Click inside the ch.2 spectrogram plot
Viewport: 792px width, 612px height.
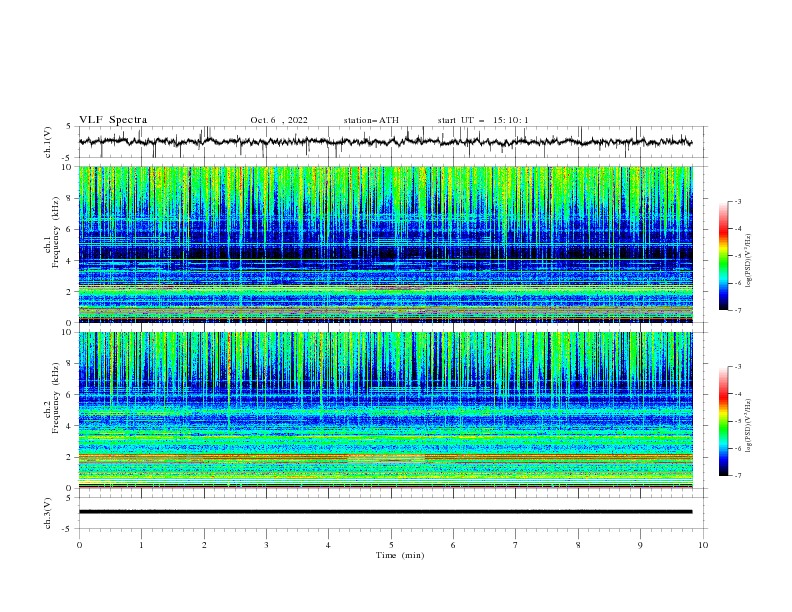[x=385, y=410]
